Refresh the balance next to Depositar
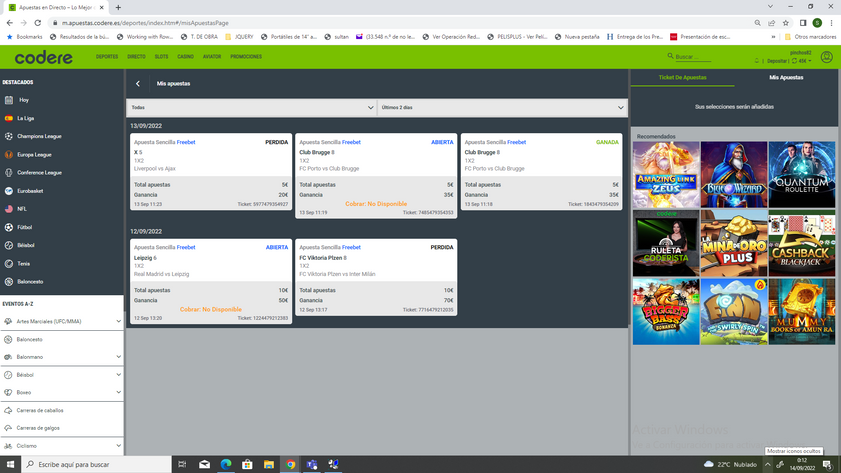 794,61
